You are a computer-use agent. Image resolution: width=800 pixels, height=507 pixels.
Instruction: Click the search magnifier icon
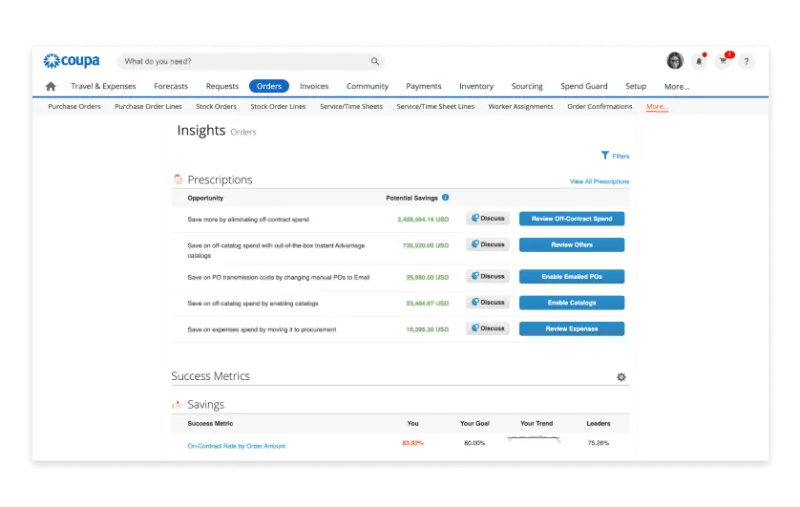click(x=375, y=61)
